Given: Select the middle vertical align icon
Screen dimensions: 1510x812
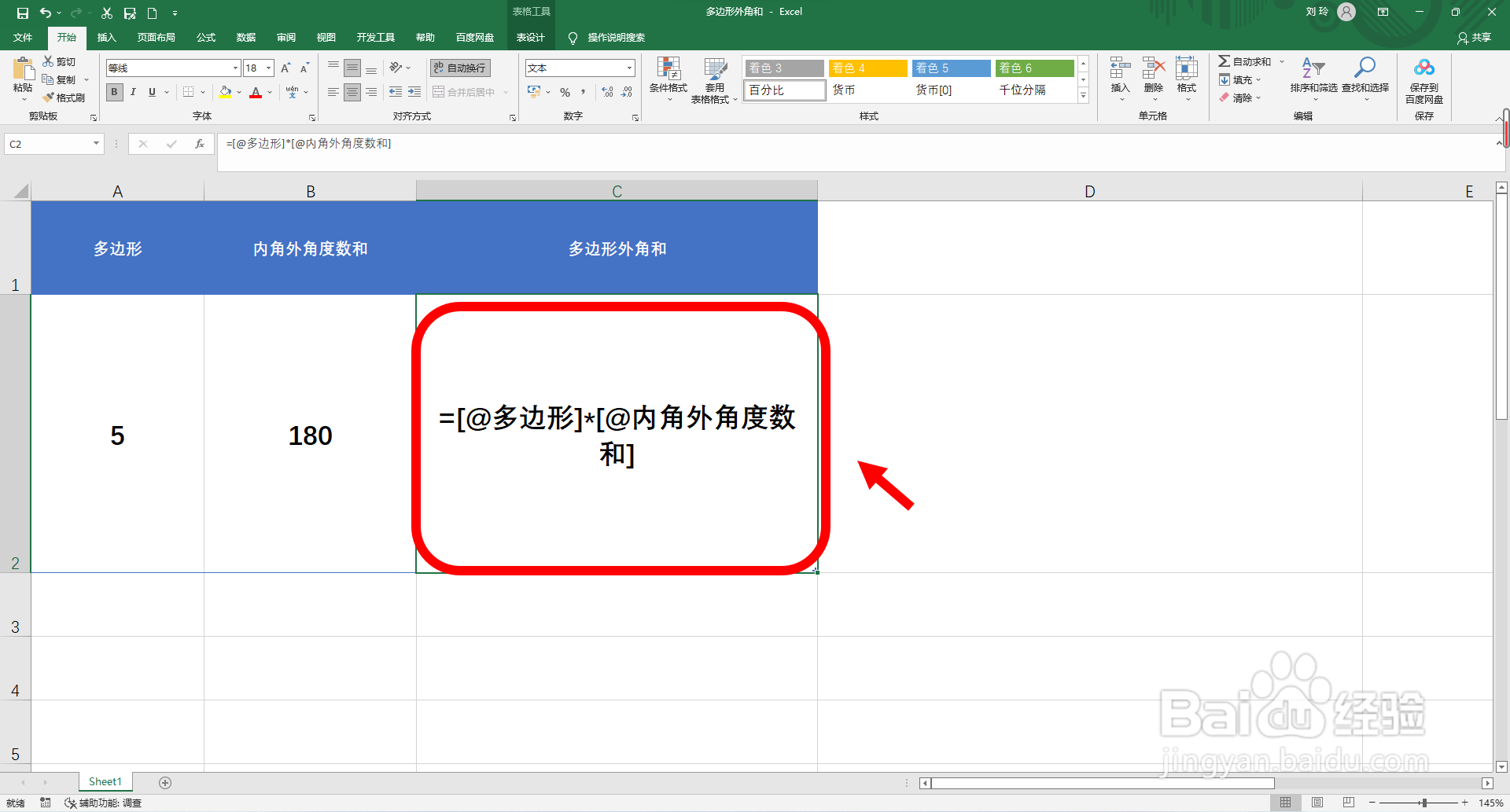Looking at the screenshot, I should pos(352,68).
